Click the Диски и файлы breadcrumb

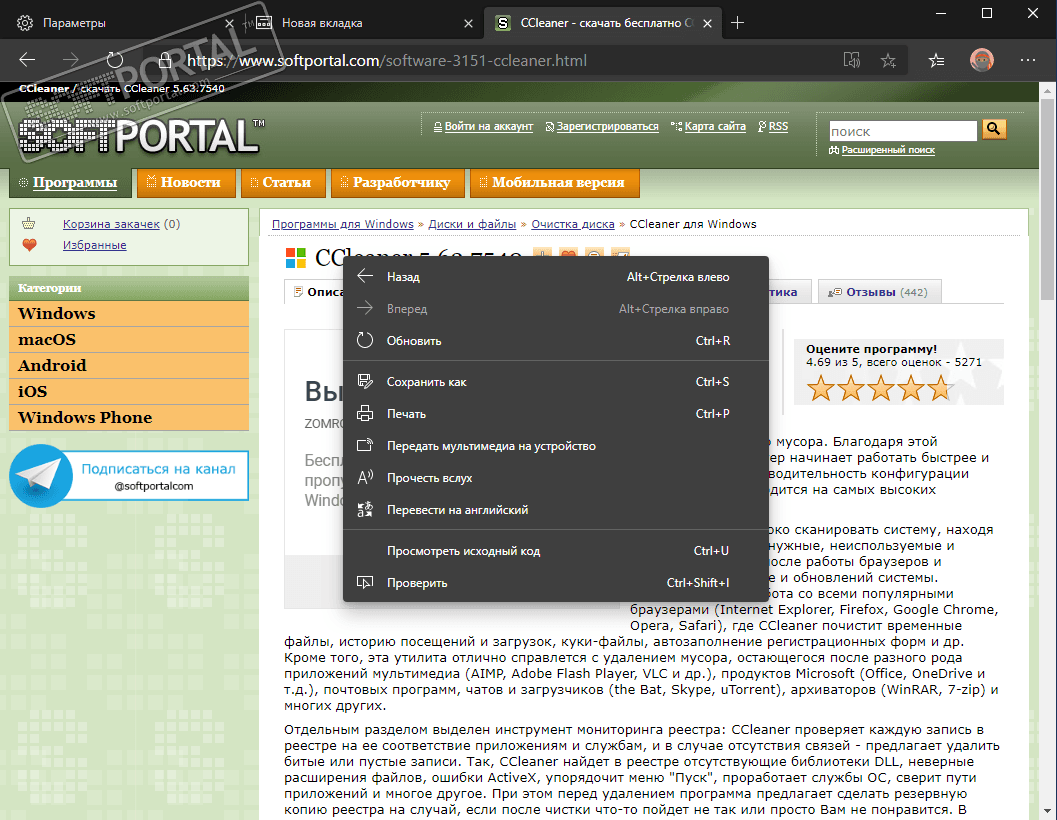point(472,224)
